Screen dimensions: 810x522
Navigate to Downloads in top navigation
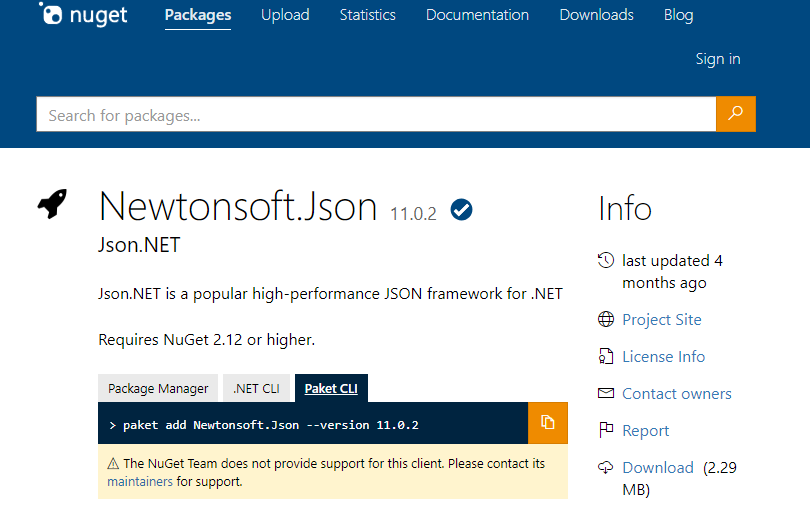coord(597,15)
